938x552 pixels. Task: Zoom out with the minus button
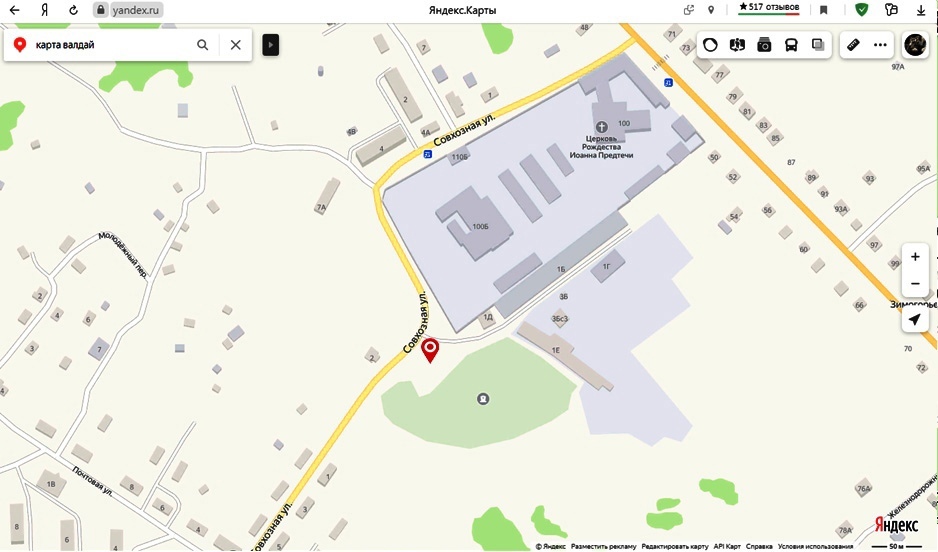click(x=915, y=283)
